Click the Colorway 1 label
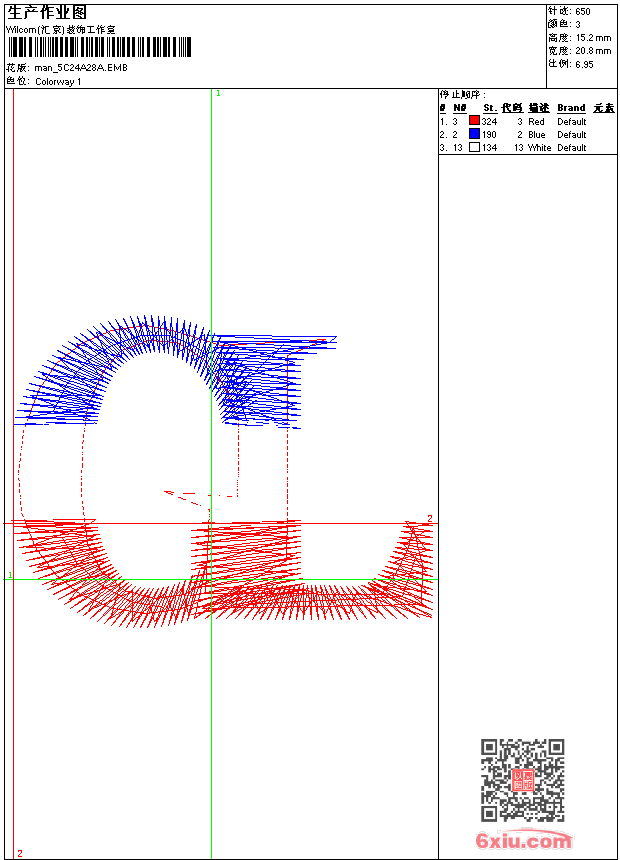This screenshot has width=620, height=860. [x=59, y=81]
